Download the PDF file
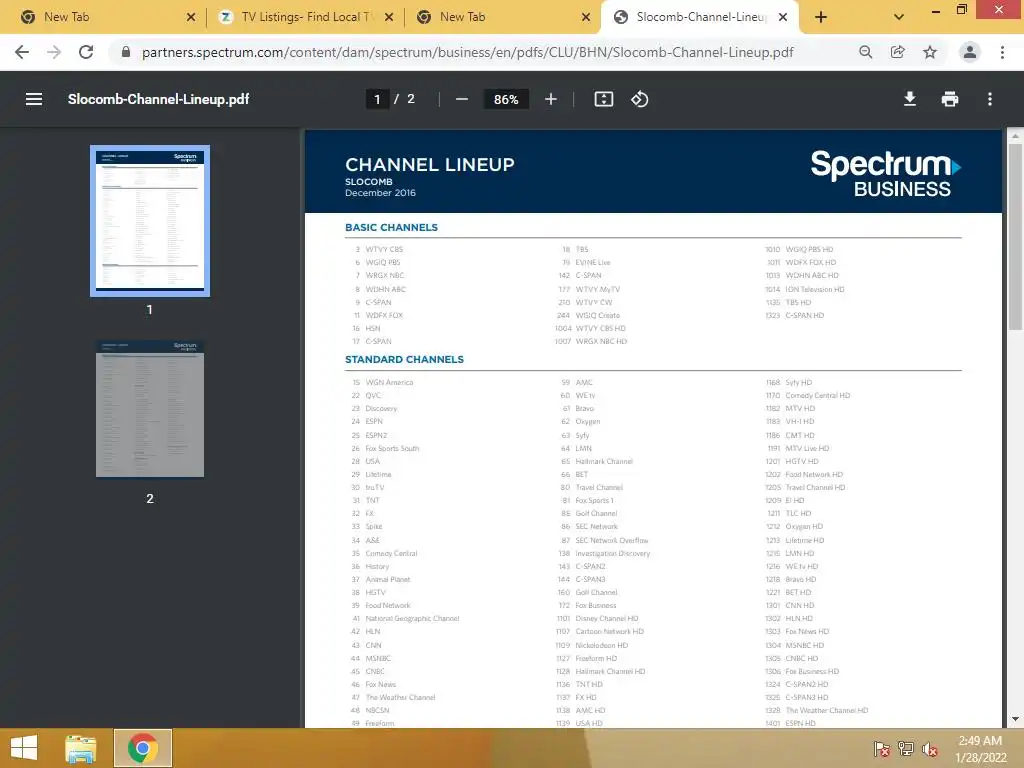1024x768 pixels. pos(909,99)
